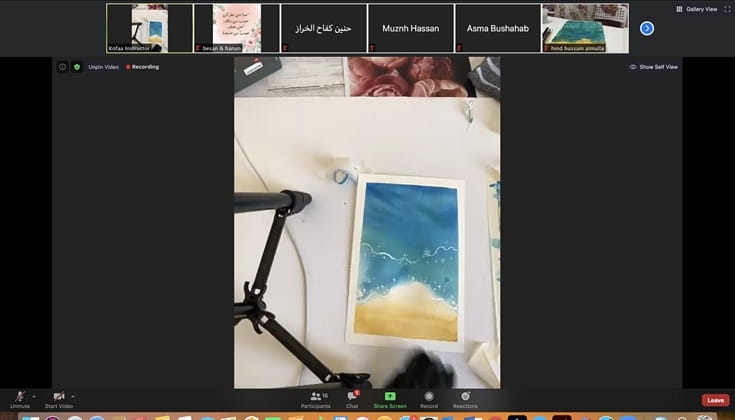Click the Record icon
This screenshot has height=420, width=735.
click(x=429, y=397)
